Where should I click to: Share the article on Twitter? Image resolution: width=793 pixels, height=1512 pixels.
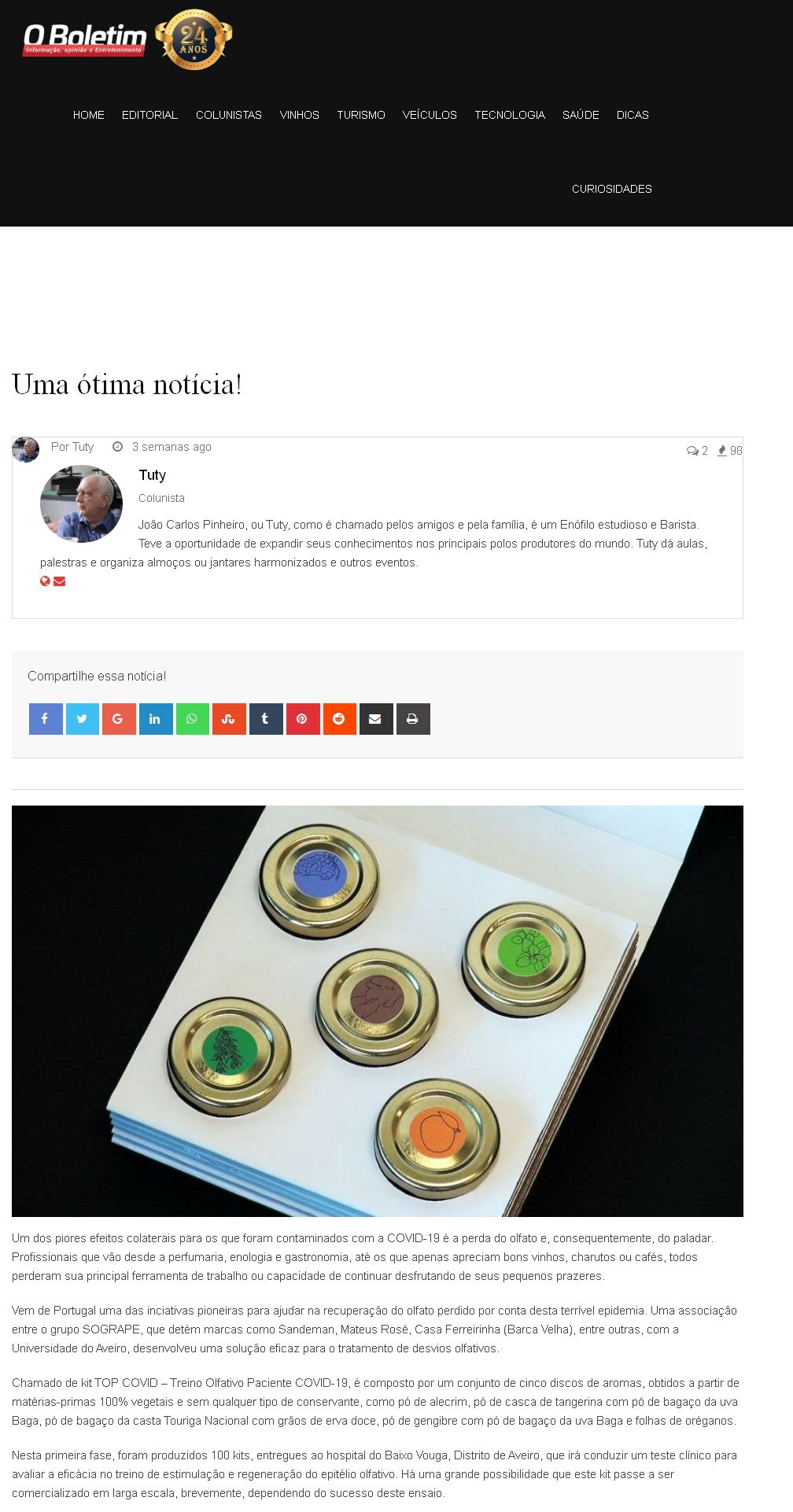83,719
